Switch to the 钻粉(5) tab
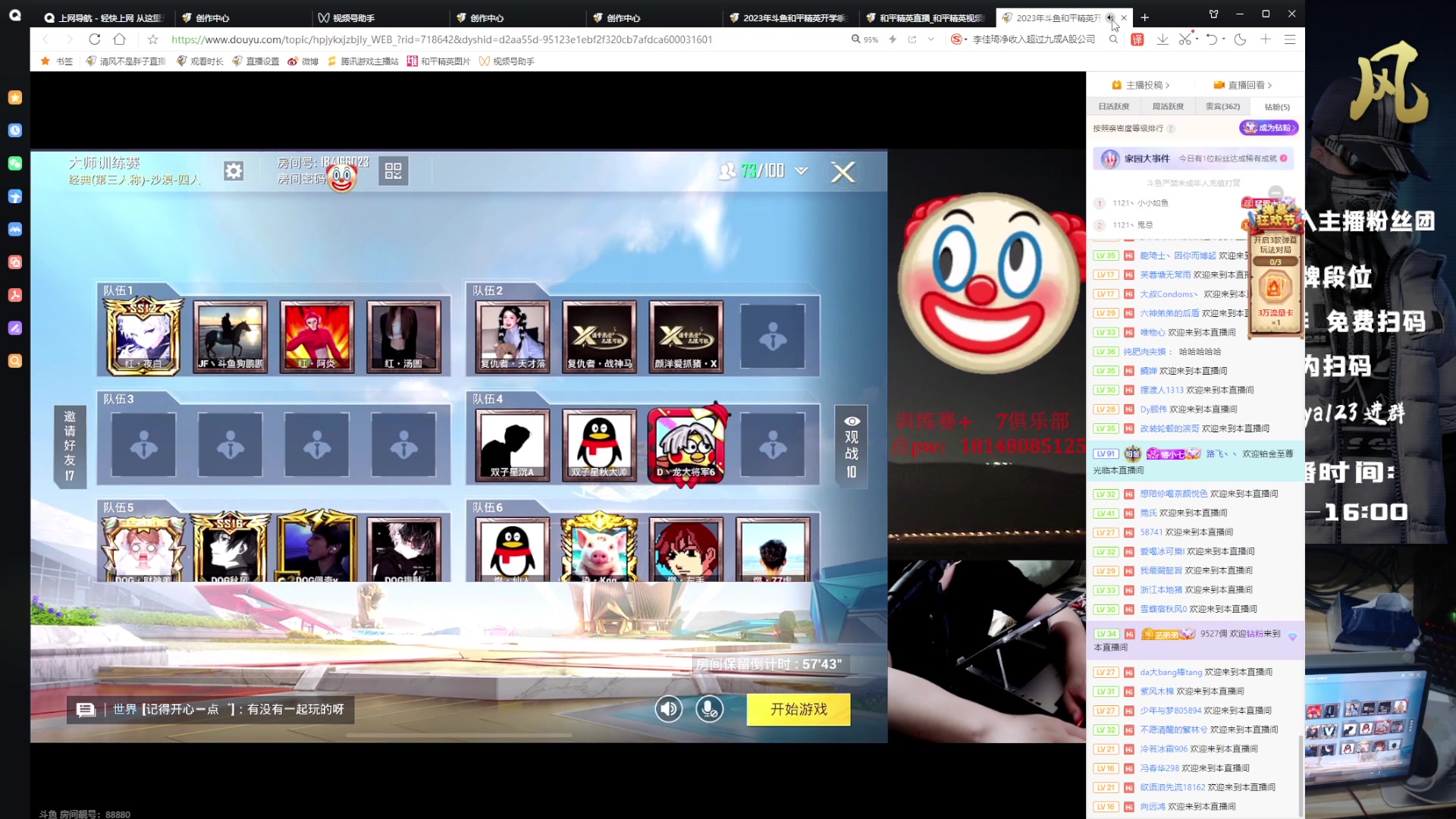The width and height of the screenshot is (1456, 819). click(1277, 107)
